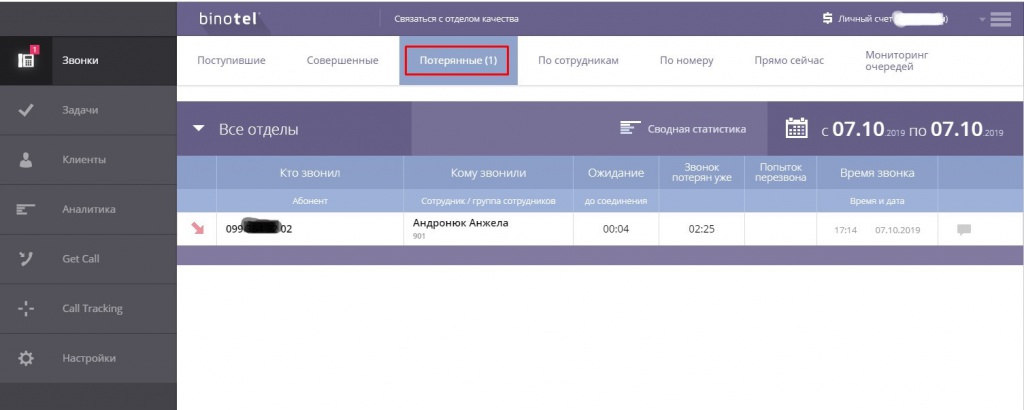This screenshot has height=410, width=1024.
Task: Click the red missed-call arrow icon
Action: point(197,229)
